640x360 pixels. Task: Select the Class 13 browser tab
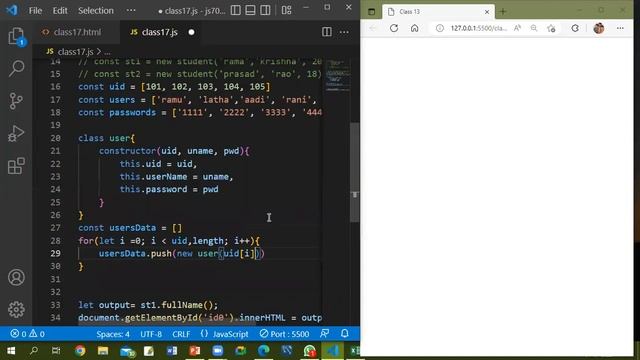[439, 11]
